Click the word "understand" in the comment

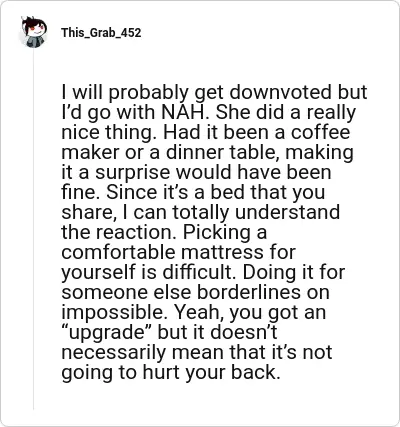(x=288, y=212)
